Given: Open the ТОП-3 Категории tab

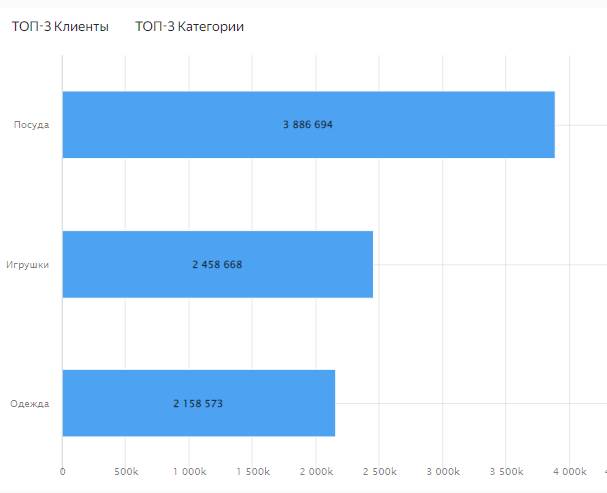Looking at the screenshot, I should click(190, 27).
